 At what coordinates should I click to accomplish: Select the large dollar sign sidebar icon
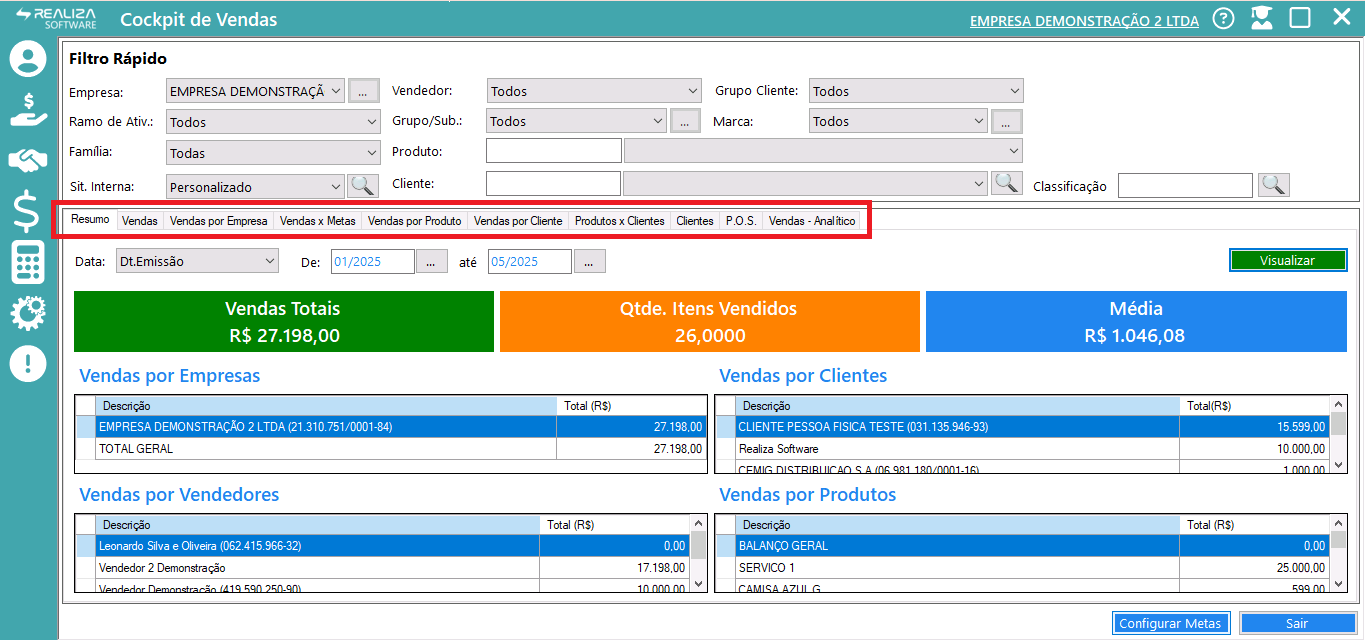coord(27,212)
